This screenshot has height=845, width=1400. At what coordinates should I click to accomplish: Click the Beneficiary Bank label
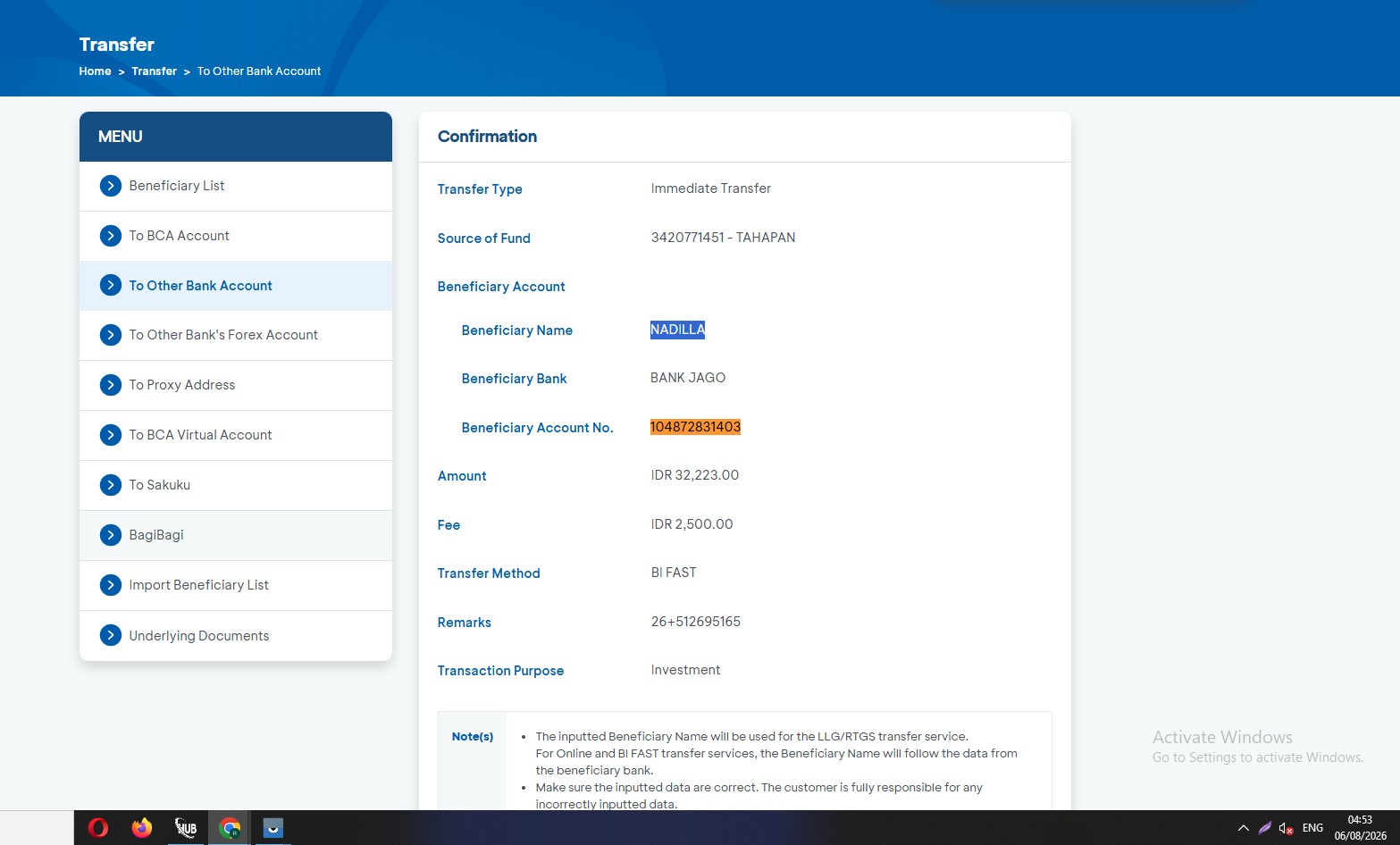click(x=514, y=379)
